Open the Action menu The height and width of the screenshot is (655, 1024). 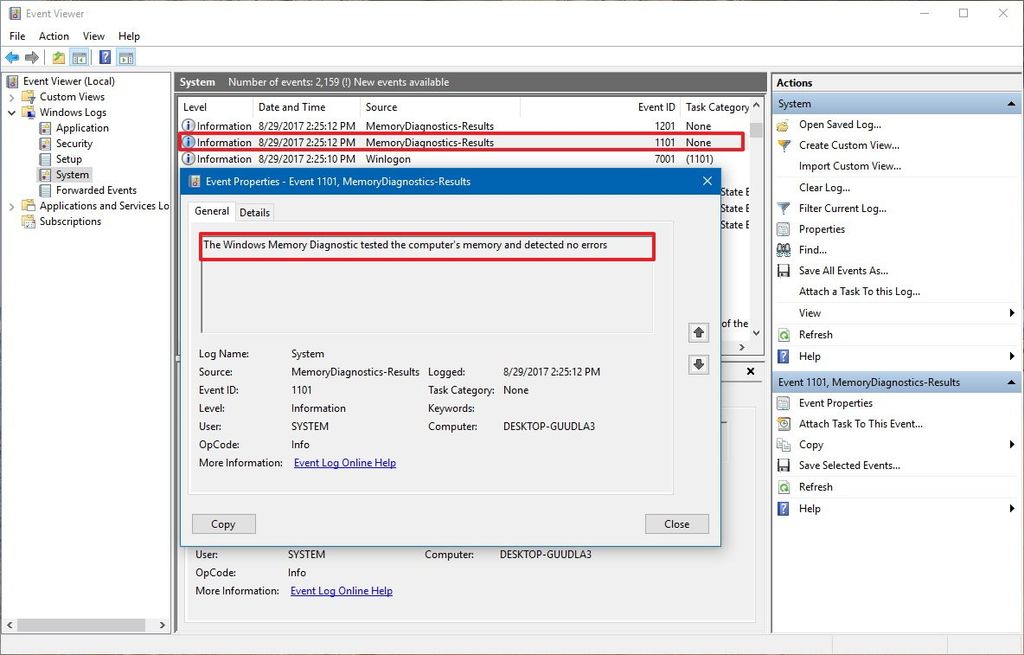point(53,35)
